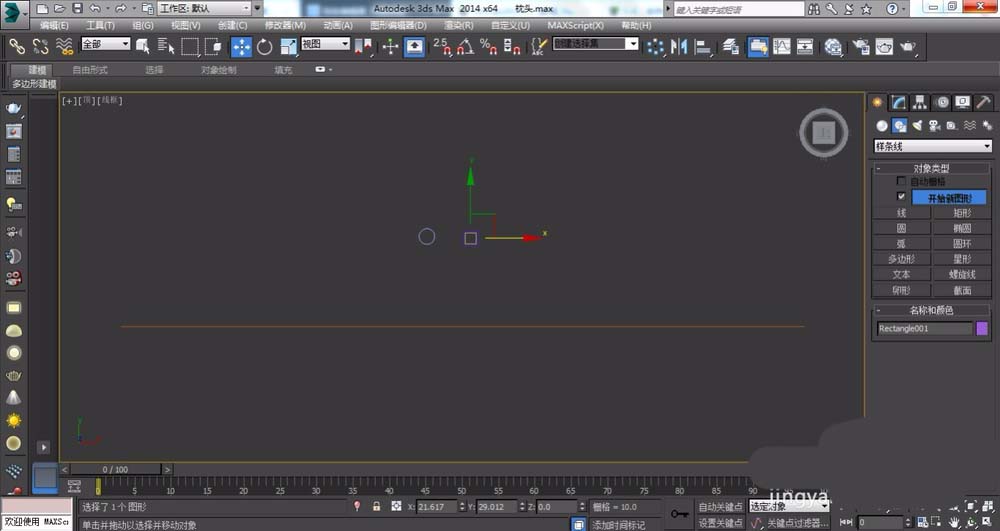The height and width of the screenshot is (531, 1000).
Task: Select the Unlink Selection tool
Action: point(41,46)
